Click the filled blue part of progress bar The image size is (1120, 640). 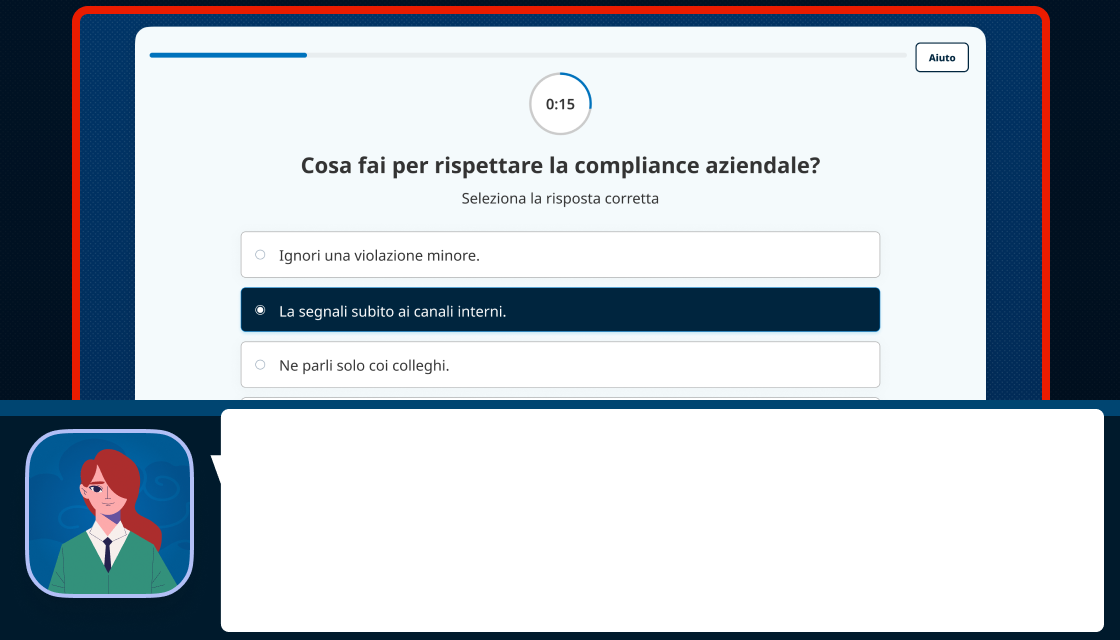(x=228, y=55)
